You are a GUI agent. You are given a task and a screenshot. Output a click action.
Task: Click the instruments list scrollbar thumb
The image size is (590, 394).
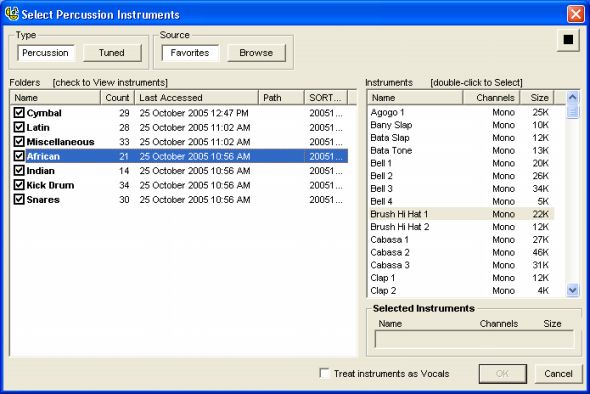click(x=572, y=112)
